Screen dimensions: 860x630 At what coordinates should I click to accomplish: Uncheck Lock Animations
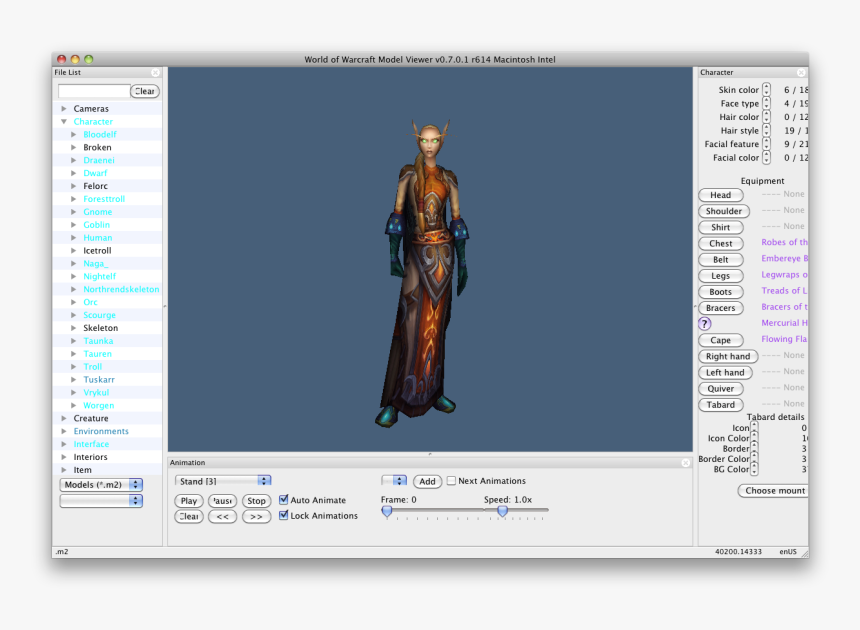pos(284,515)
